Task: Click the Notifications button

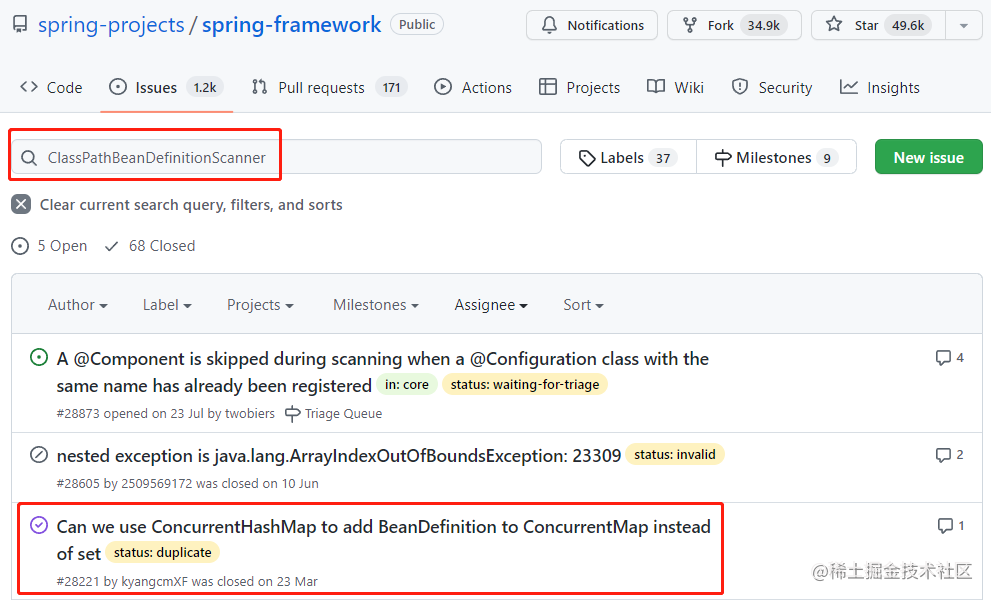Action: [x=592, y=25]
